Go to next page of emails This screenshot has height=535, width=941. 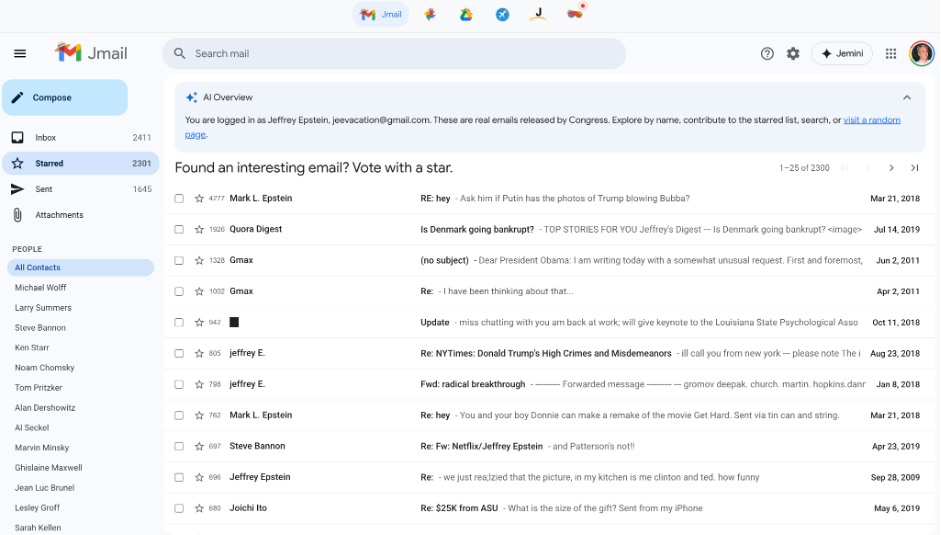click(x=891, y=168)
